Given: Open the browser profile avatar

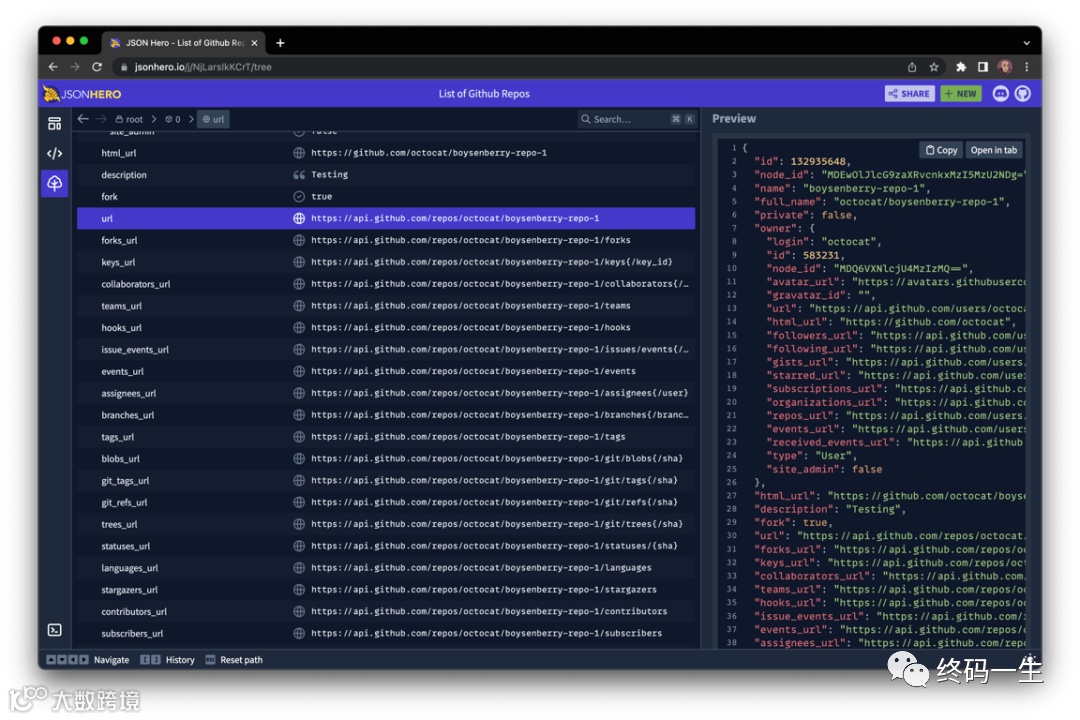Looking at the screenshot, I should [x=1005, y=67].
